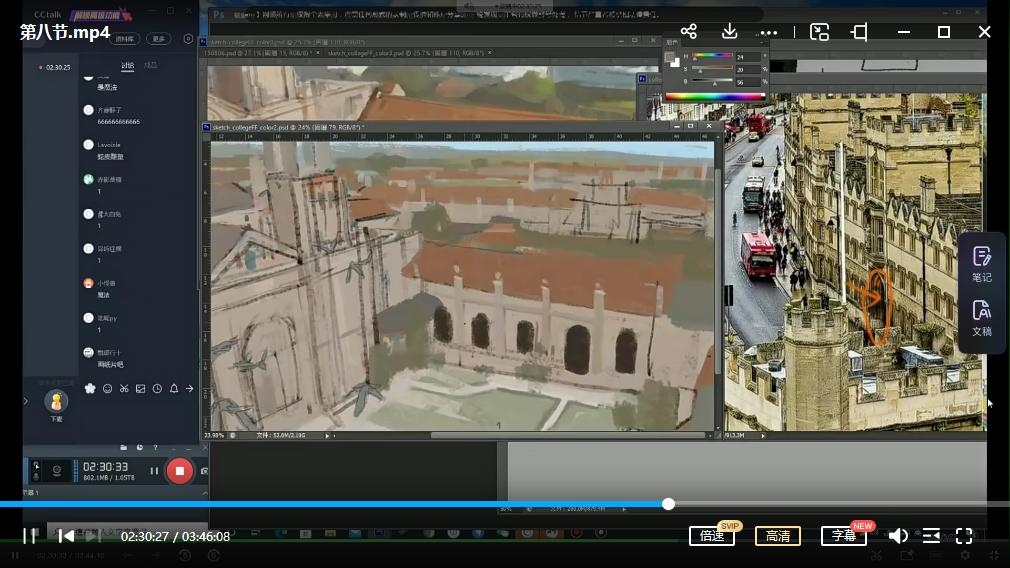
Task: Open the 文稿 transcript panel
Action: click(x=982, y=318)
